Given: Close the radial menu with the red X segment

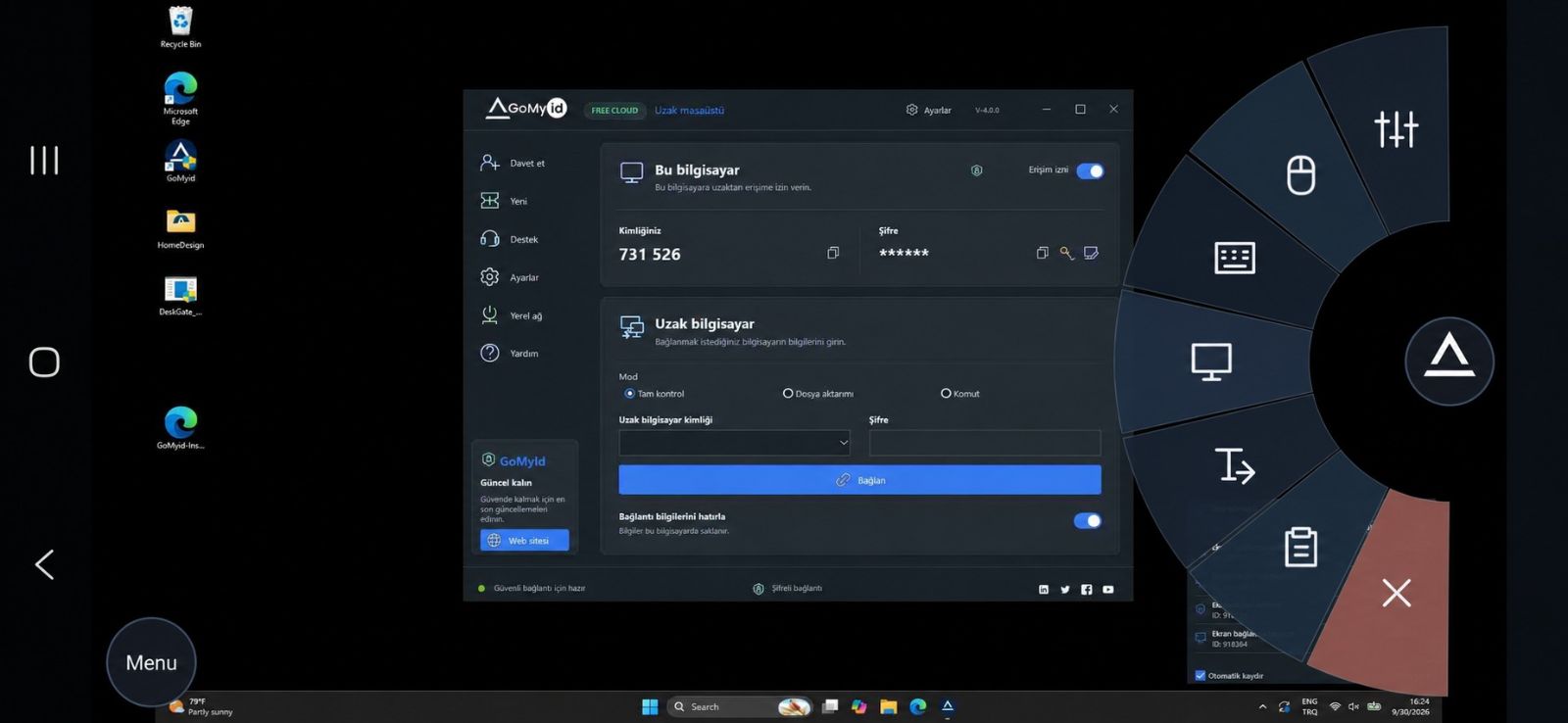Looking at the screenshot, I should [1396, 593].
